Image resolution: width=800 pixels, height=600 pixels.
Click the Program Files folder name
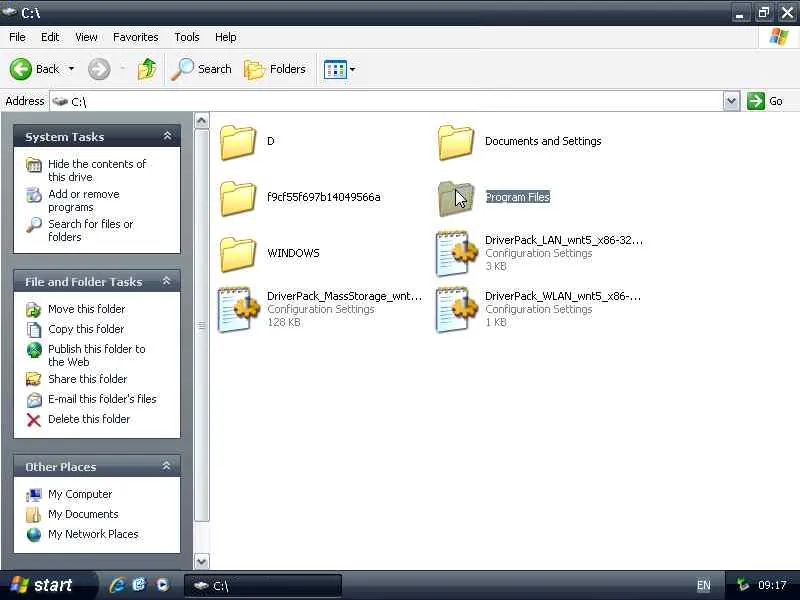pyautogui.click(x=517, y=197)
